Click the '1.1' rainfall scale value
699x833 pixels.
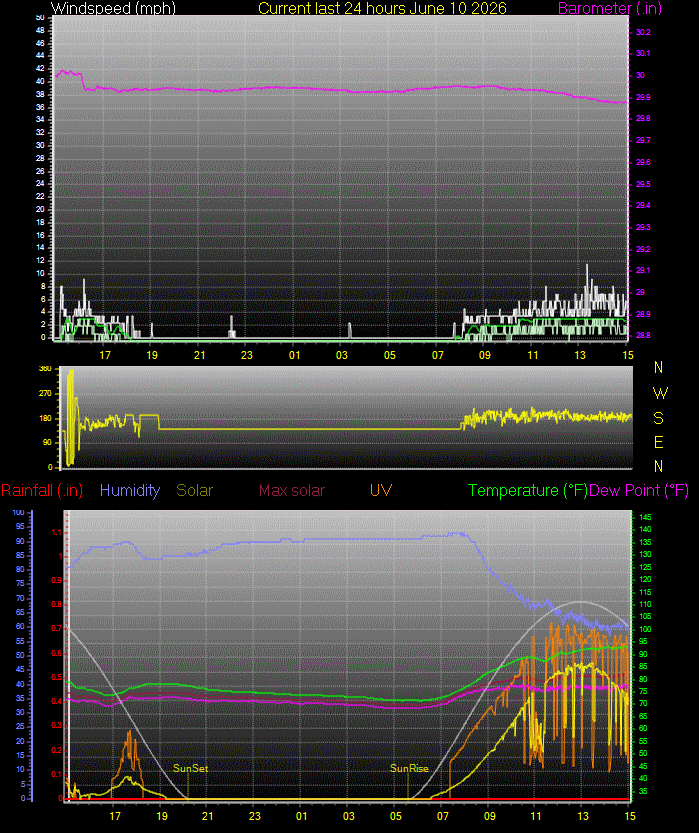pyautogui.click(x=56, y=532)
